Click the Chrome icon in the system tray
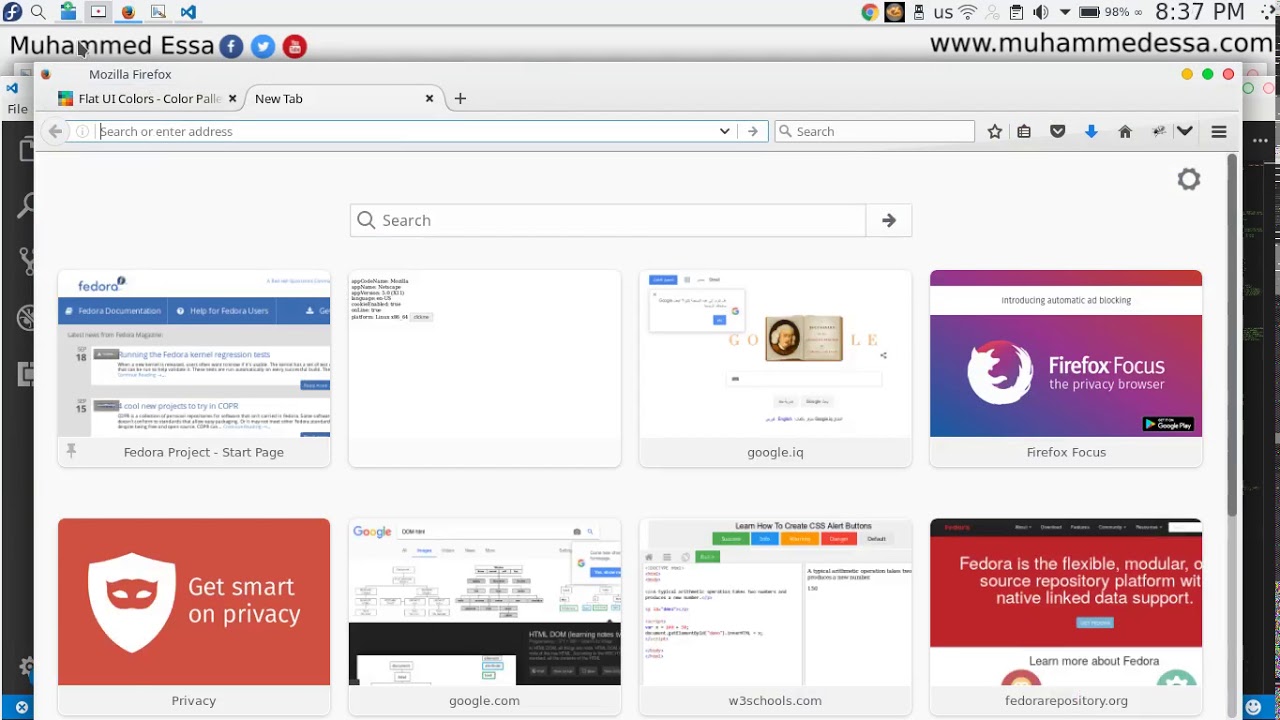This screenshot has height=720, width=1280. 870,12
